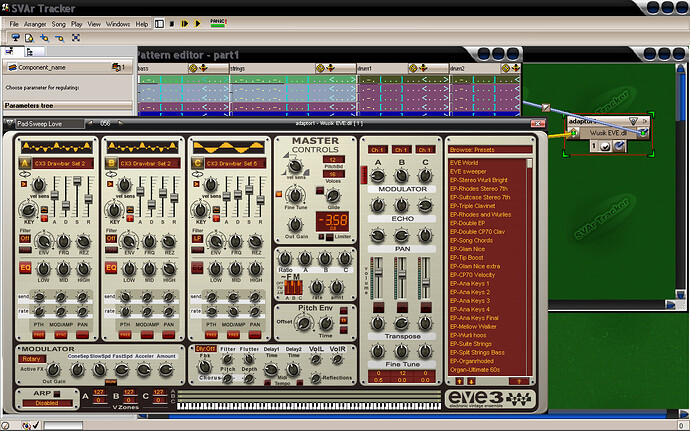The height and width of the screenshot is (431, 690).
Task: Open the Song menu
Action: point(59,24)
